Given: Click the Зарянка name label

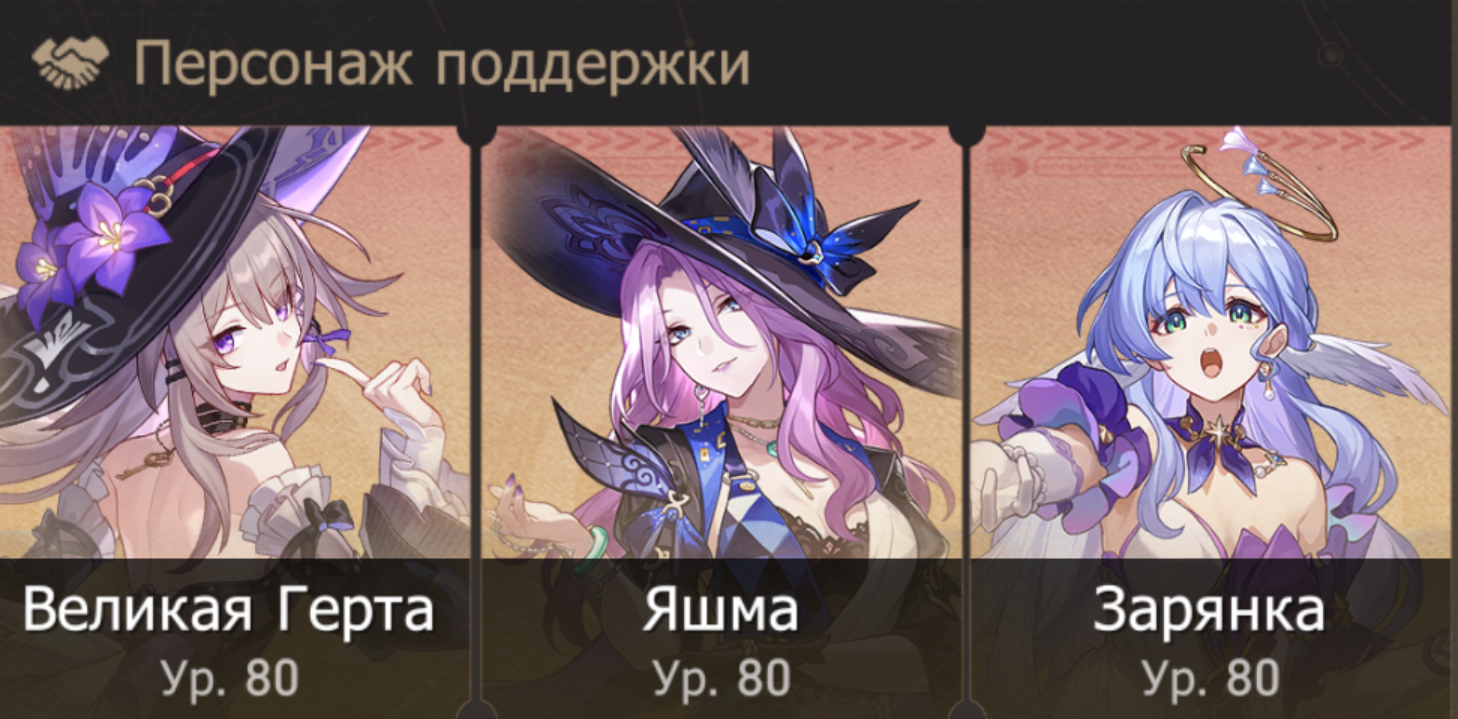Looking at the screenshot, I should pyautogui.click(x=1210, y=610).
